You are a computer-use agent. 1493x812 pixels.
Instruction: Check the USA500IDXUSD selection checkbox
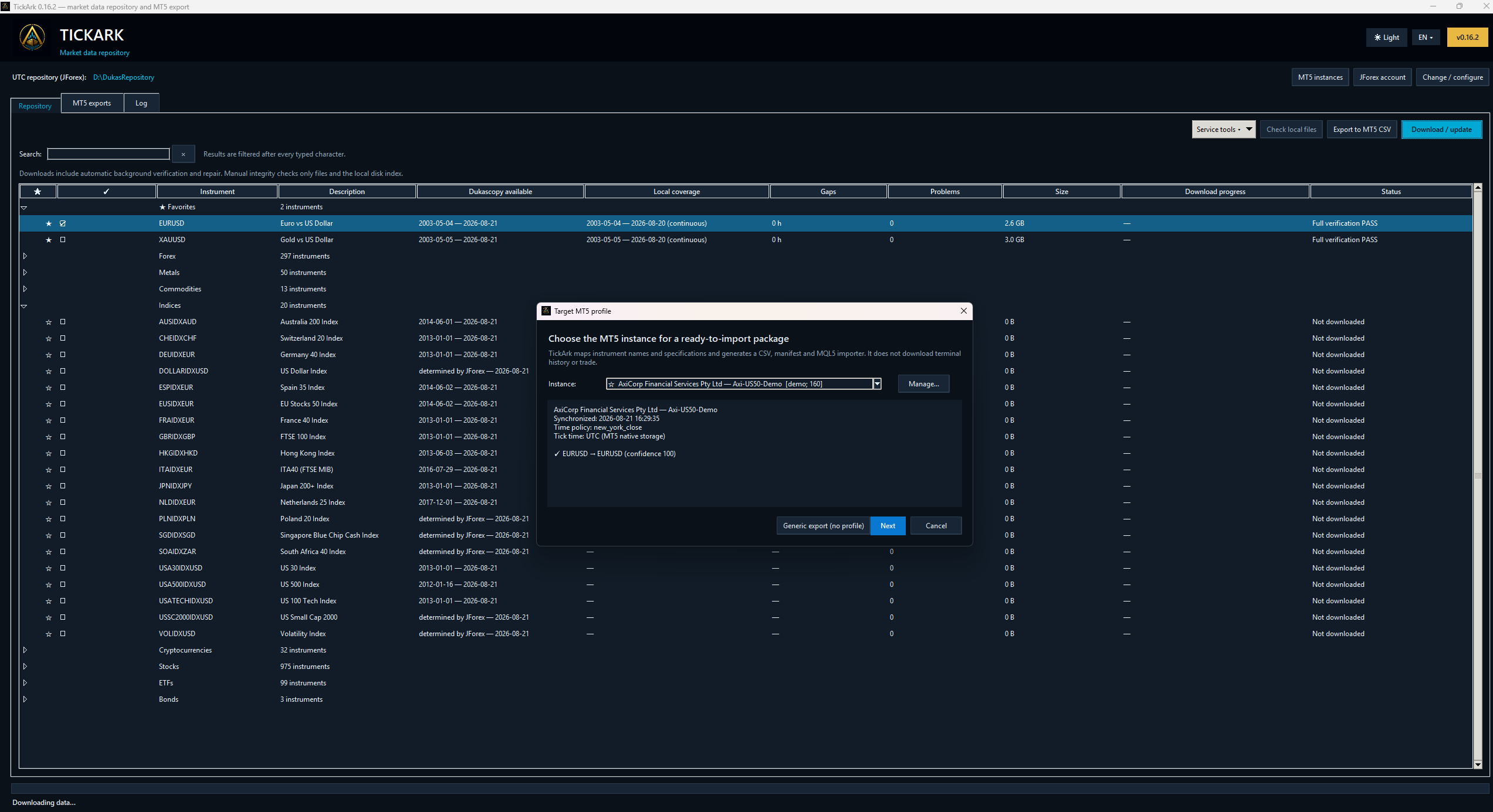tap(63, 585)
